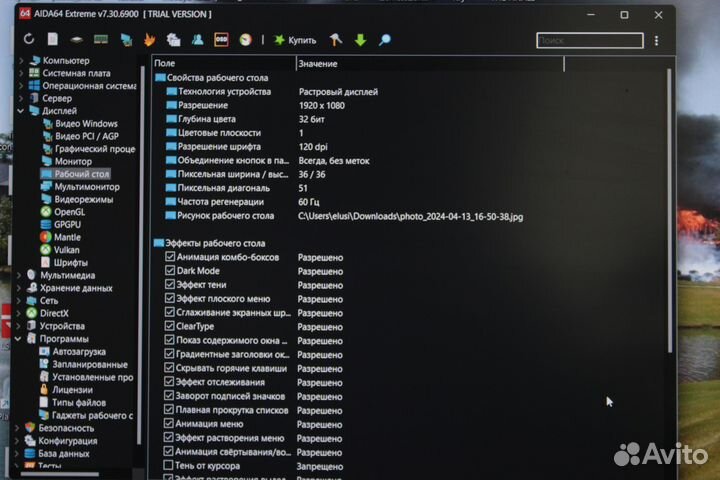Collapse the Дисплей tree node

pos(21,111)
